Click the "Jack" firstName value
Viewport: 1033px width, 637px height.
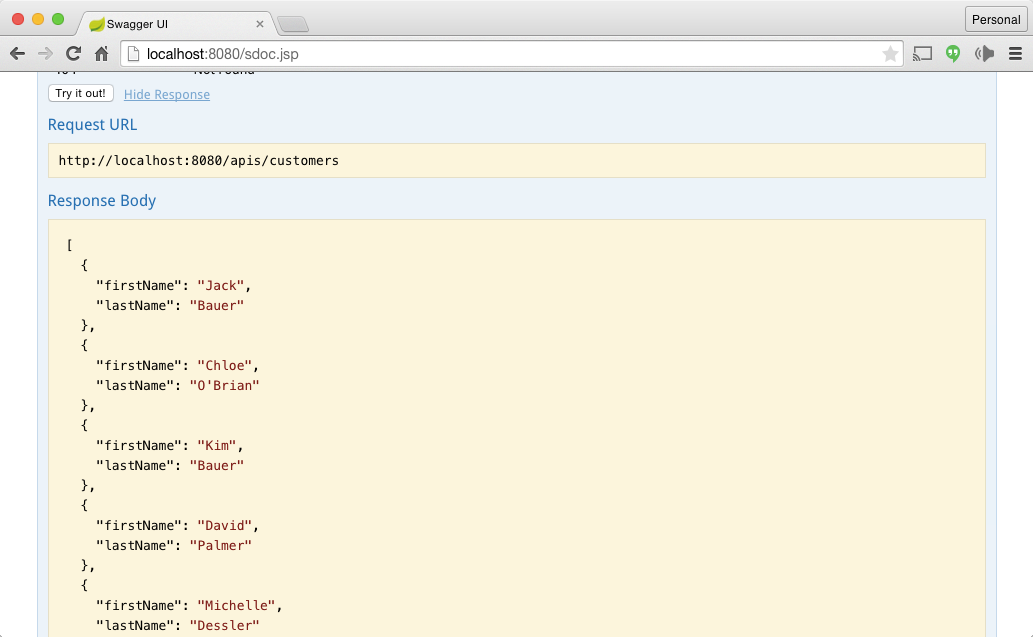(x=221, y=285)
